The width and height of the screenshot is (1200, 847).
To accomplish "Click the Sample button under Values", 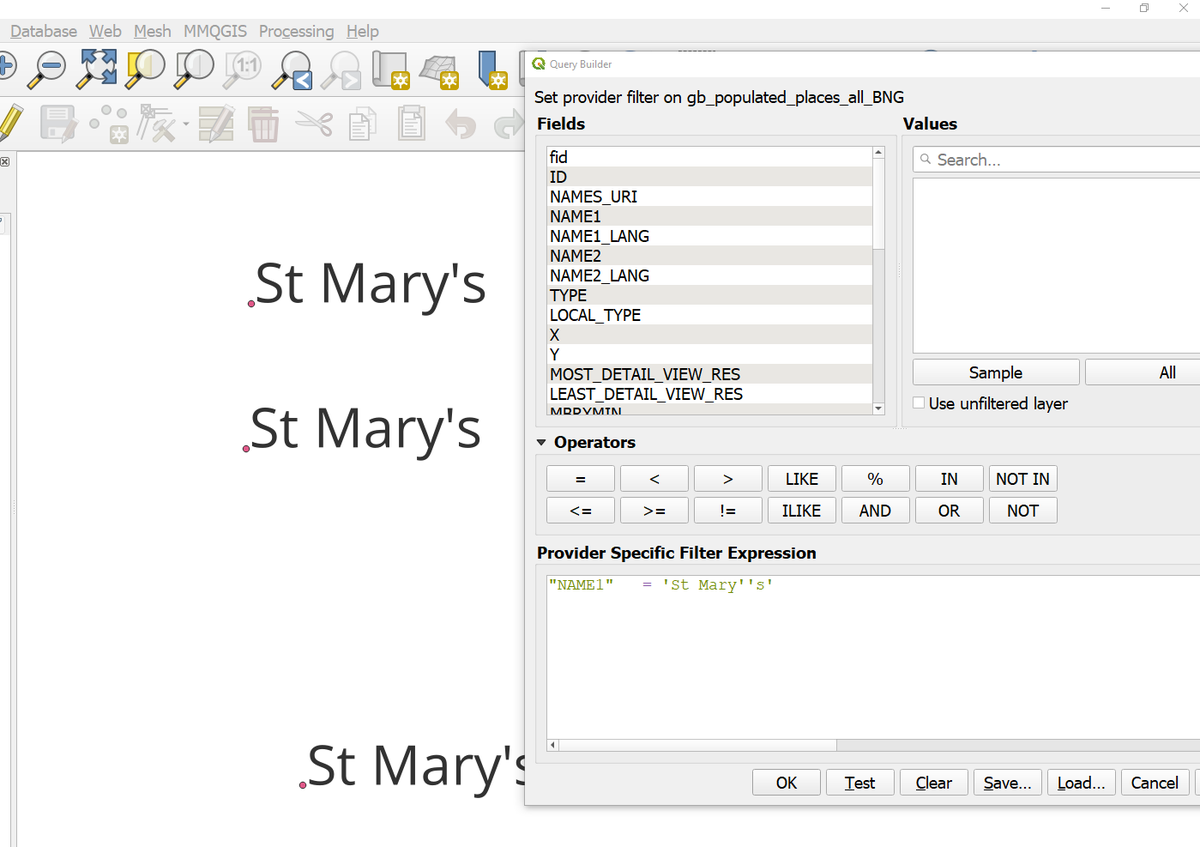I will pos(994,371).
